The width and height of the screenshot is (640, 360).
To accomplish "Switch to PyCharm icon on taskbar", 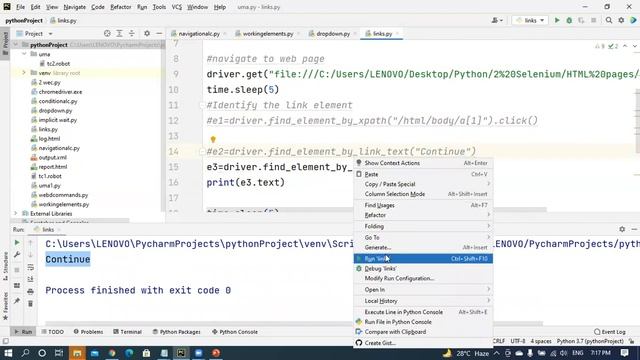I will (181, 353).
